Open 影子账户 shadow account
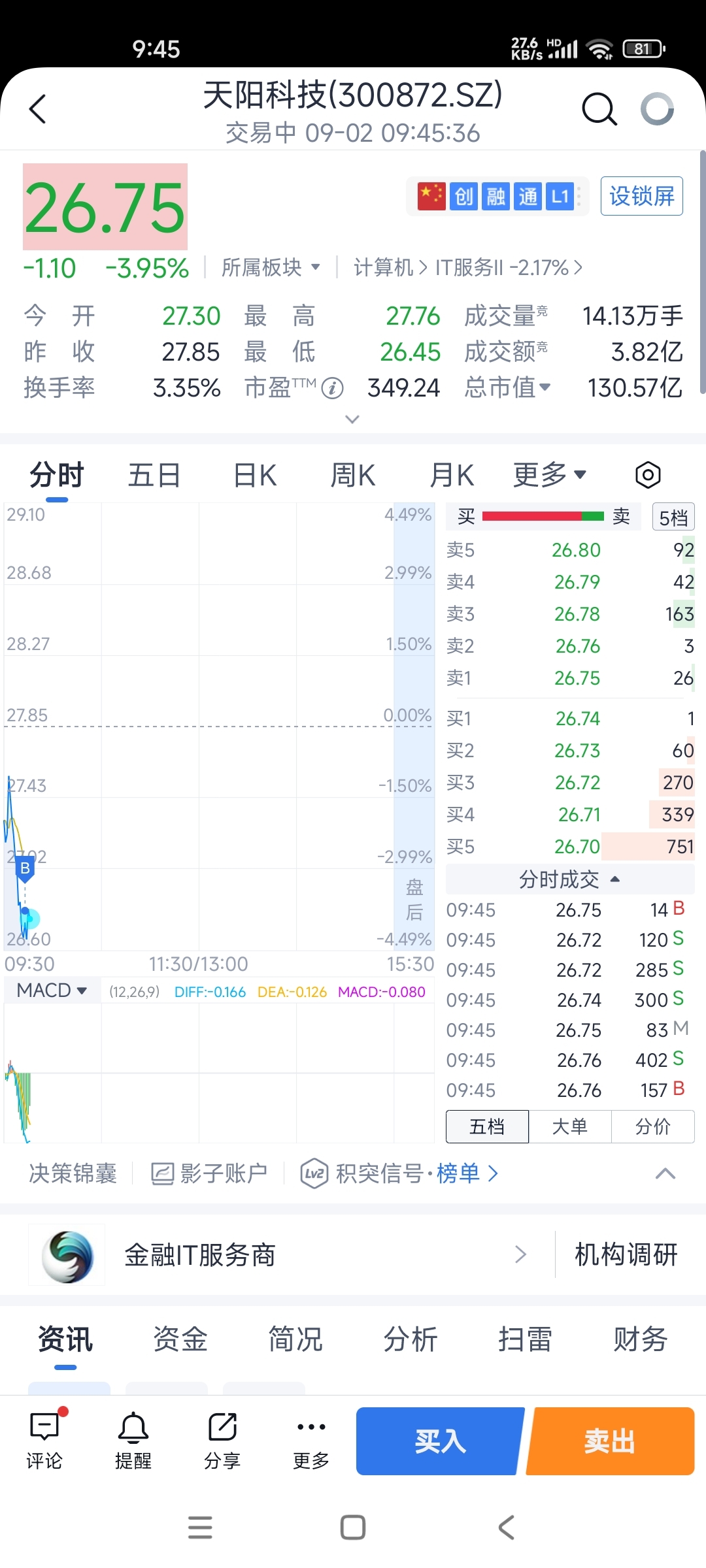This screenshot has width=706, height=1568. (209, 1174)
